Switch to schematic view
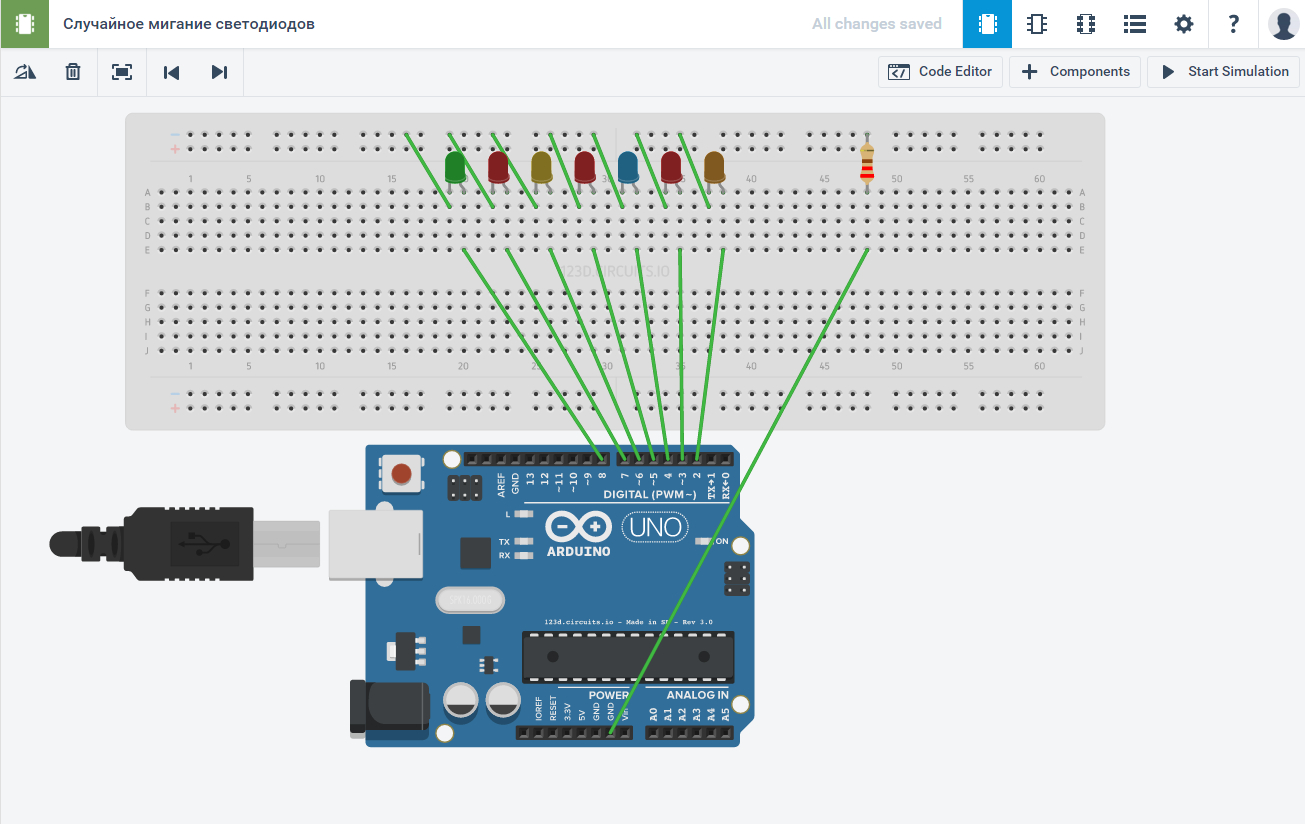The height and width of the screenshot is (824, 1305). (x=1036, y=23)
